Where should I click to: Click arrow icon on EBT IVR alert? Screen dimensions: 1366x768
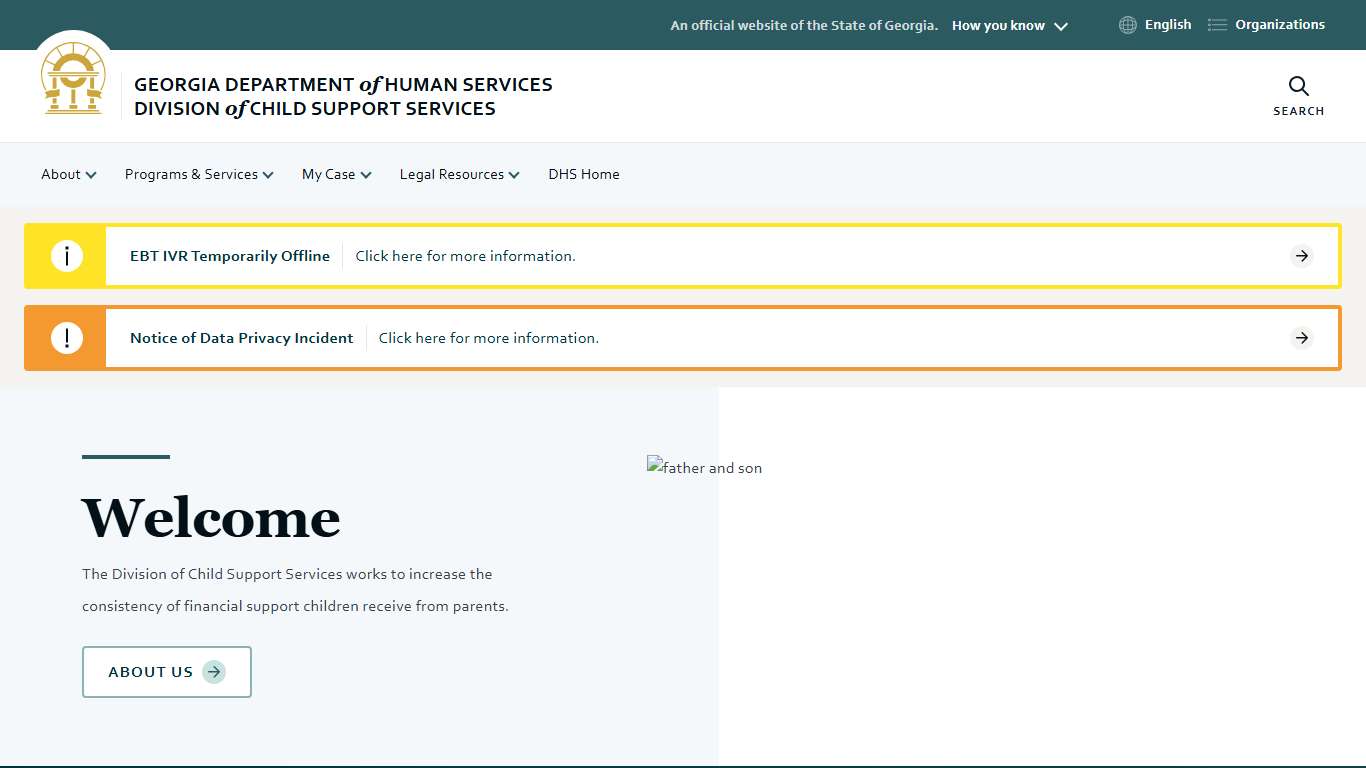[1301, 256]
